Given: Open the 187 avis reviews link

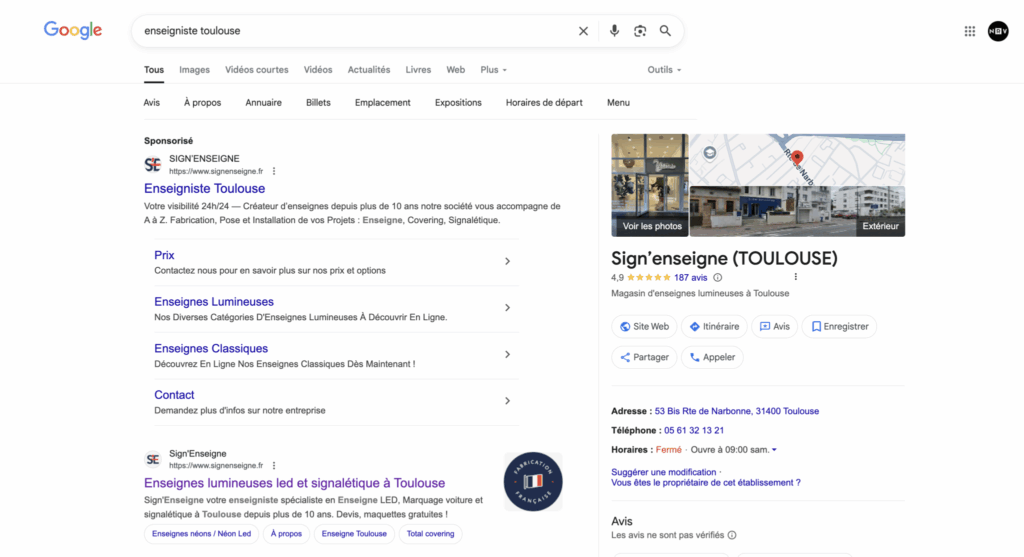Looking at the screenshot, I should [x=690, y=278].
